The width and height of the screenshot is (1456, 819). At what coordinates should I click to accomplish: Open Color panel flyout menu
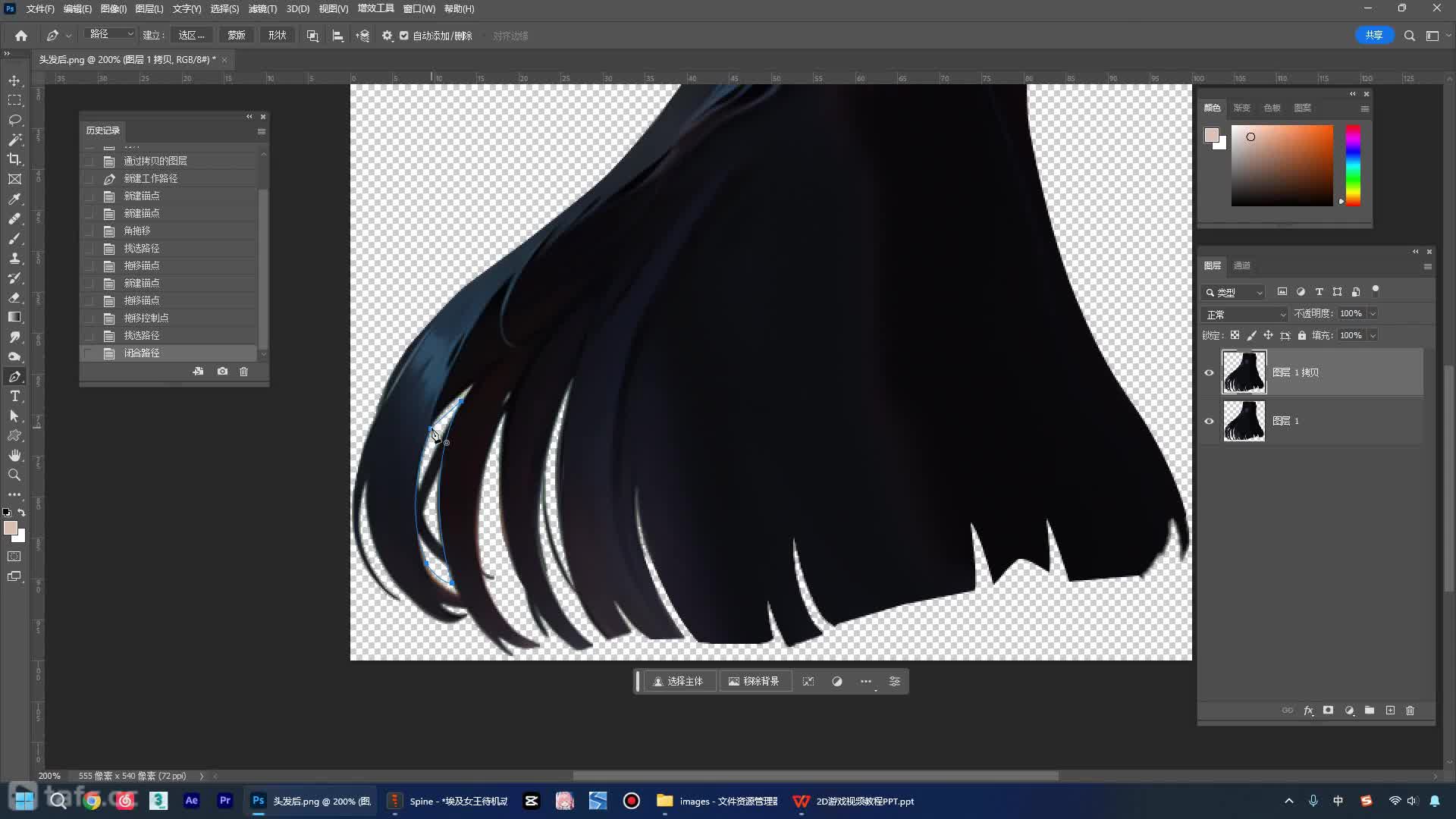[x=1365, y=108]
